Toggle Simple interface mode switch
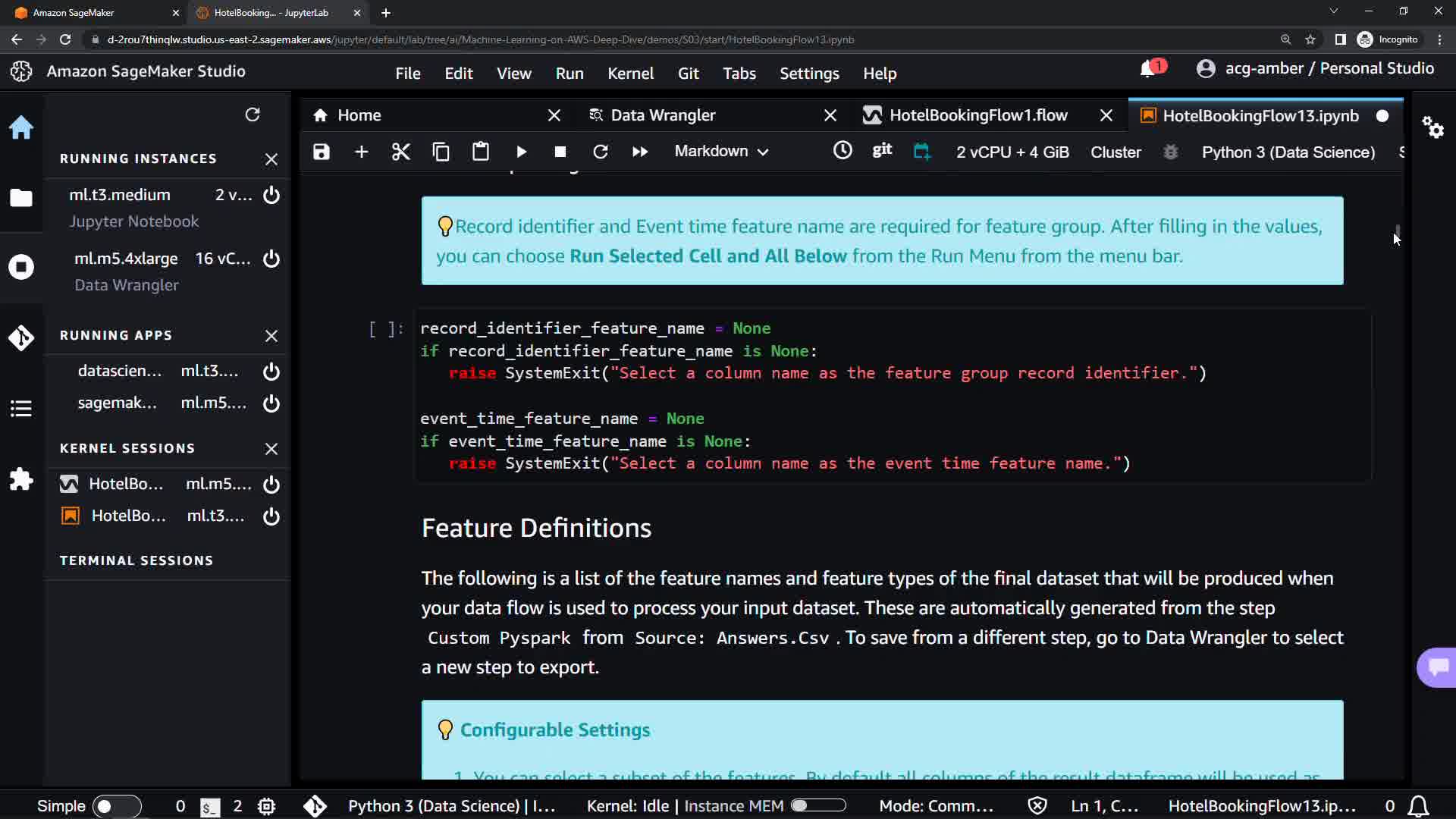This screenshot has height=819, width=1456. click(116, 806)
